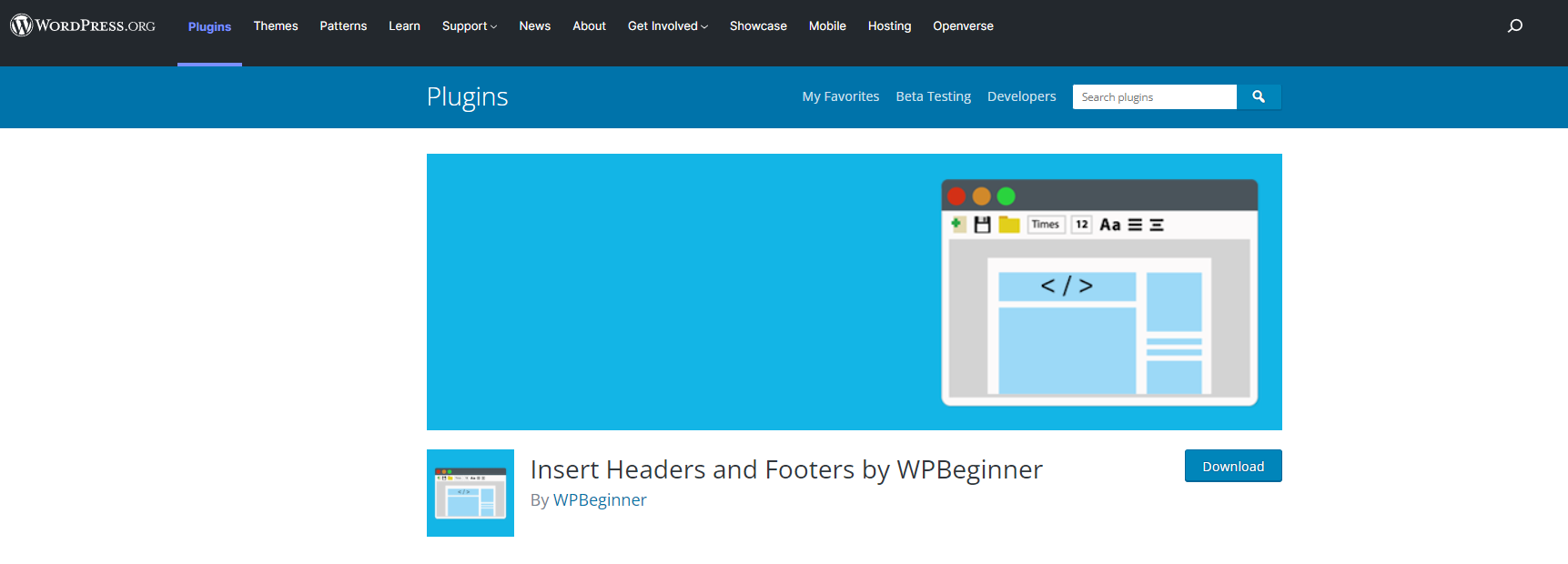Screen dimensions: 1568x564
Task: Open the Learn nav item
Action: [x=404, y=25]
